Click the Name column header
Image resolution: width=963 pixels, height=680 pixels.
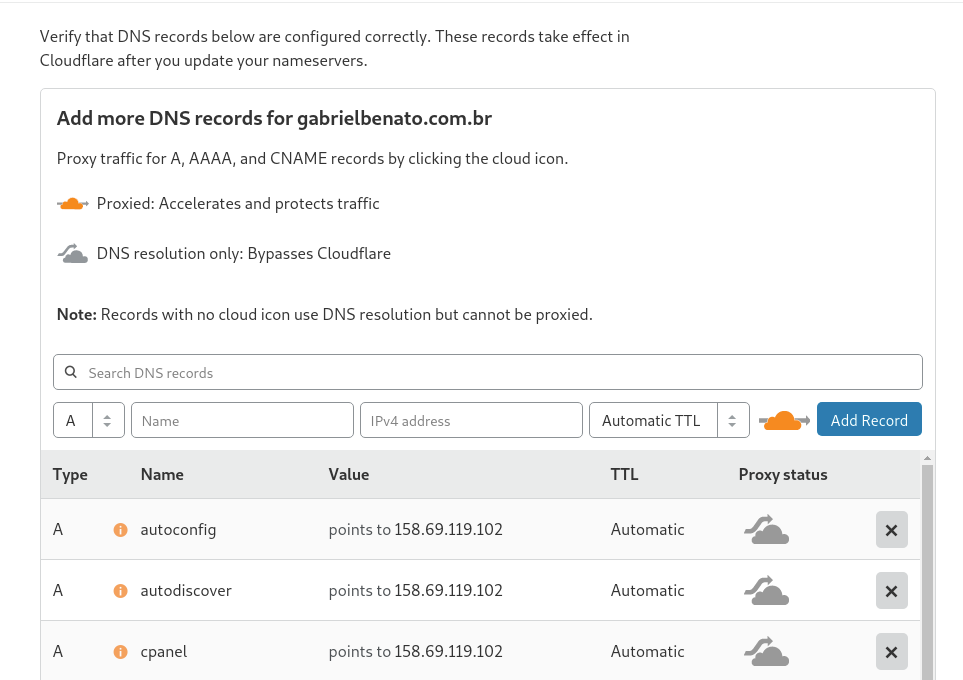coord(162,474)
